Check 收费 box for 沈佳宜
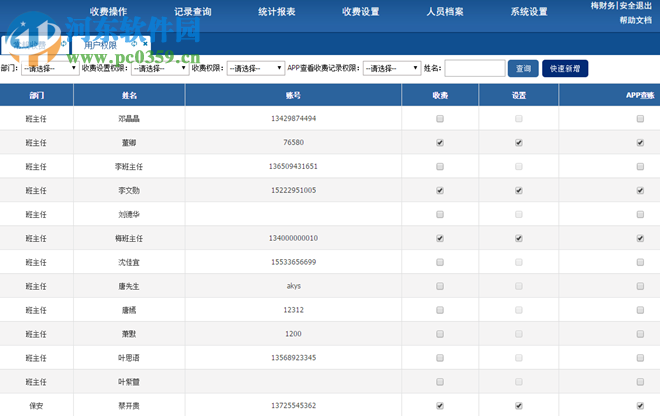Screen dimensions: 660x416 point(440,262)
